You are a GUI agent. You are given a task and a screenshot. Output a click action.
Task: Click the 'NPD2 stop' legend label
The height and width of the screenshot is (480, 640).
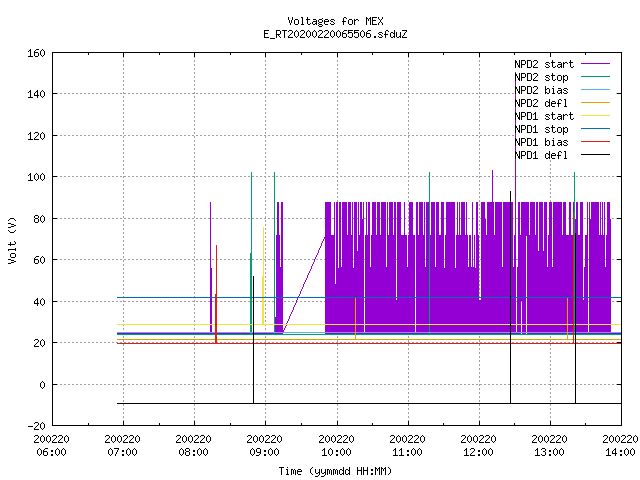click(x=541, y=77)
